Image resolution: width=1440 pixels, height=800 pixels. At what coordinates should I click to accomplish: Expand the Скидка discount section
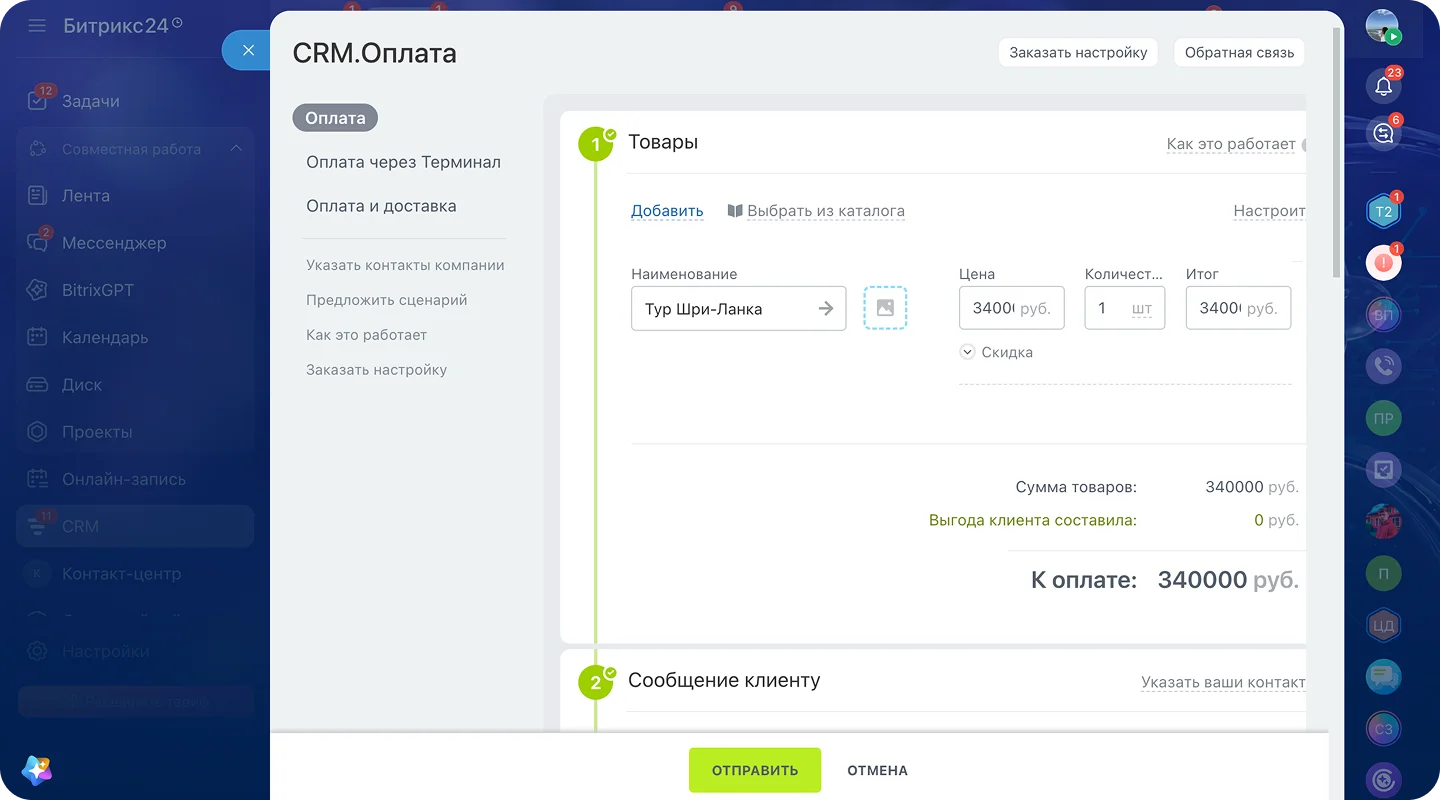coord(996,352)
